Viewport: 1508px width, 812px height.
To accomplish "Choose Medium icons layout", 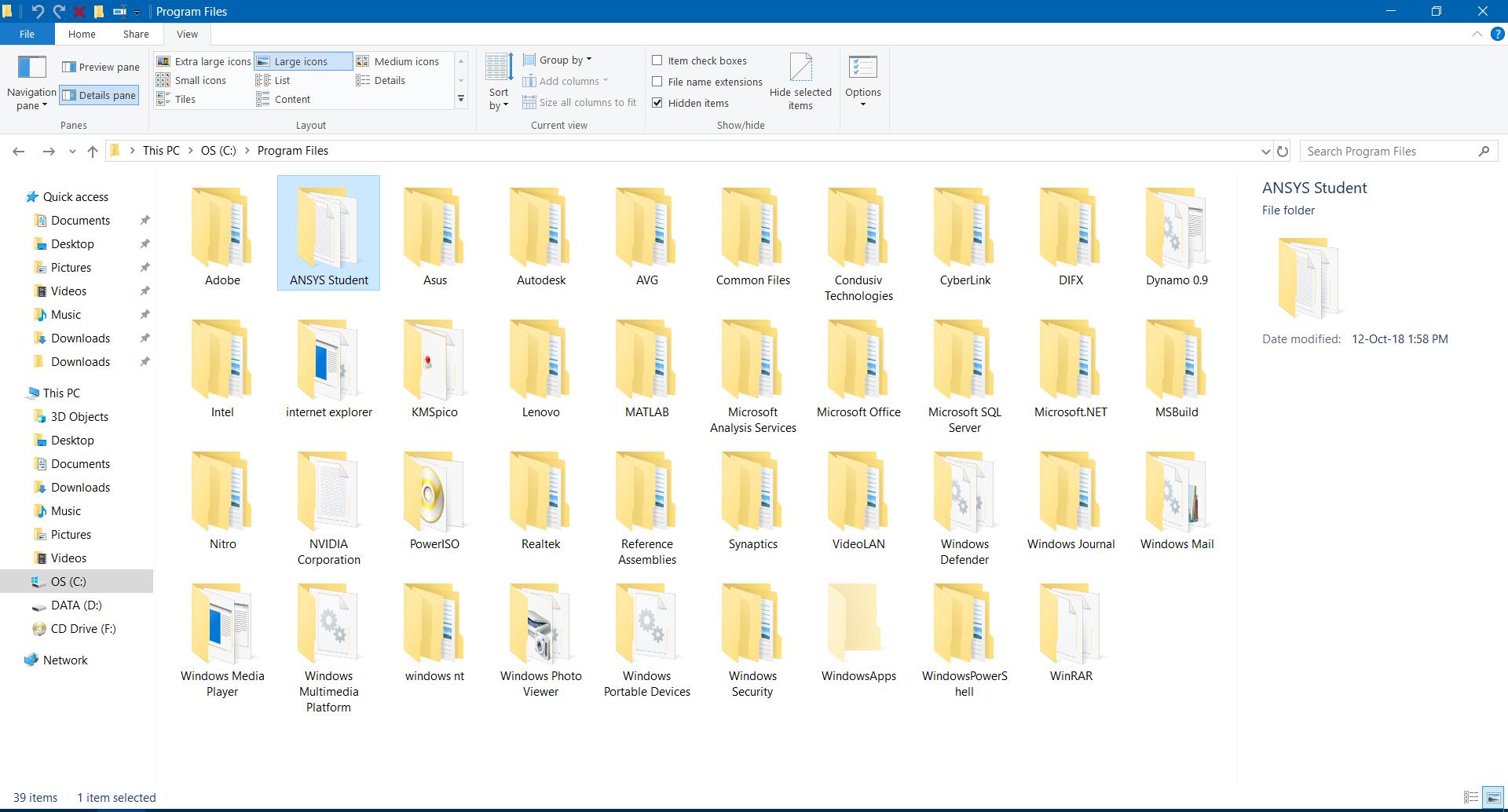I will point(398,61).
